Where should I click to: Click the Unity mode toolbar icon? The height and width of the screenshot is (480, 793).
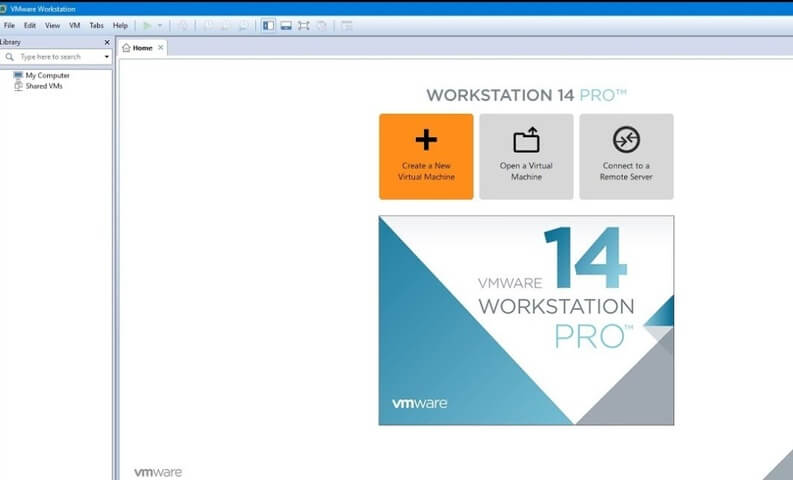(321, 25)
